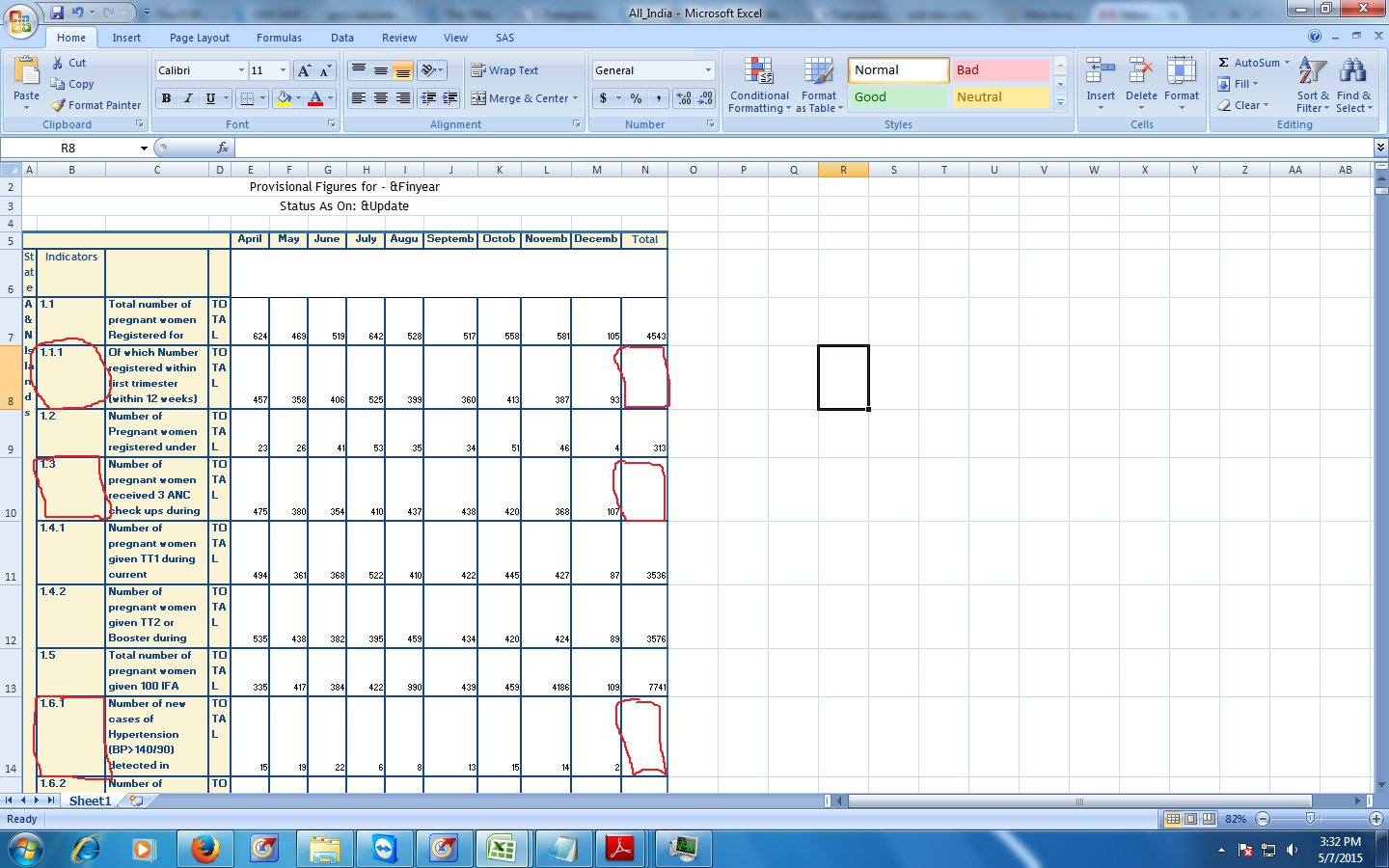The image size is (1389, 868).
Task: Toggle middle vertical alignment
Action: (381, 70)
